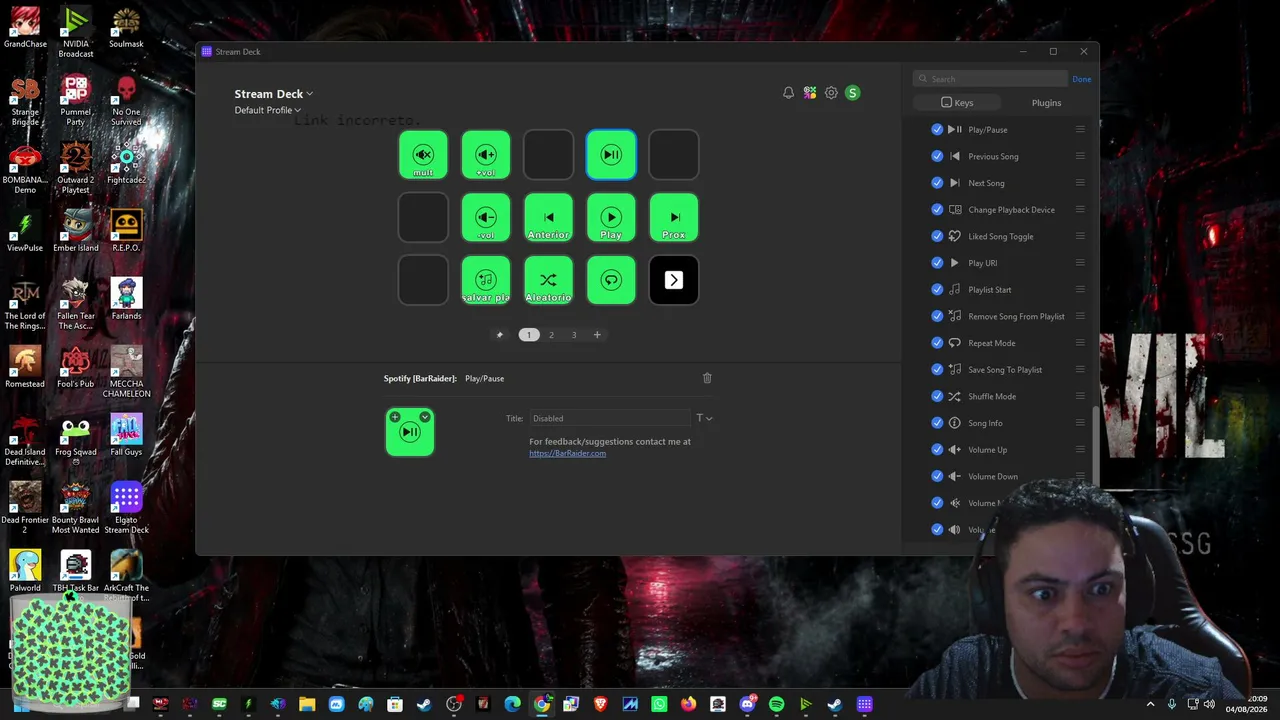
Task: Open the title font style 'T' dropdown
Action: click(x=704, y=418)
